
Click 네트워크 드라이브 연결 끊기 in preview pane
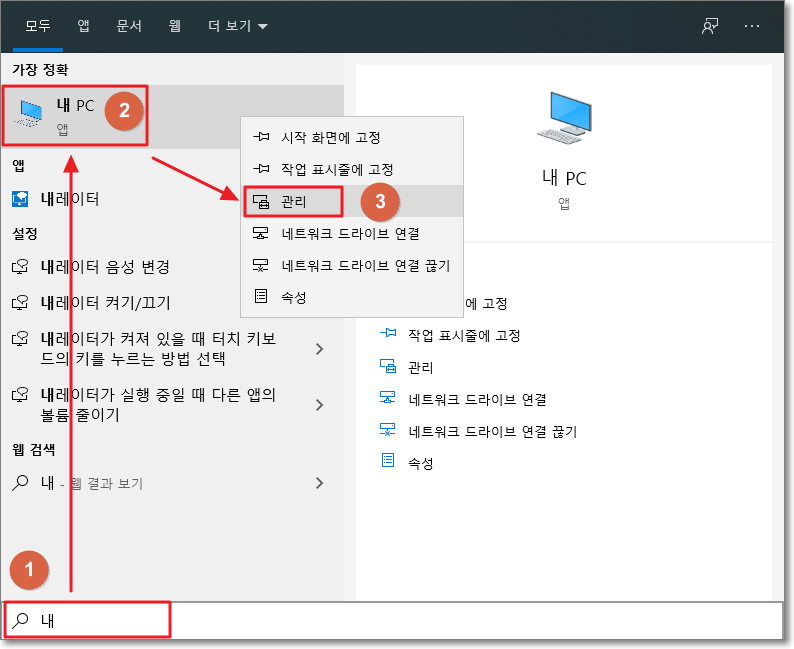pos(493,431)
